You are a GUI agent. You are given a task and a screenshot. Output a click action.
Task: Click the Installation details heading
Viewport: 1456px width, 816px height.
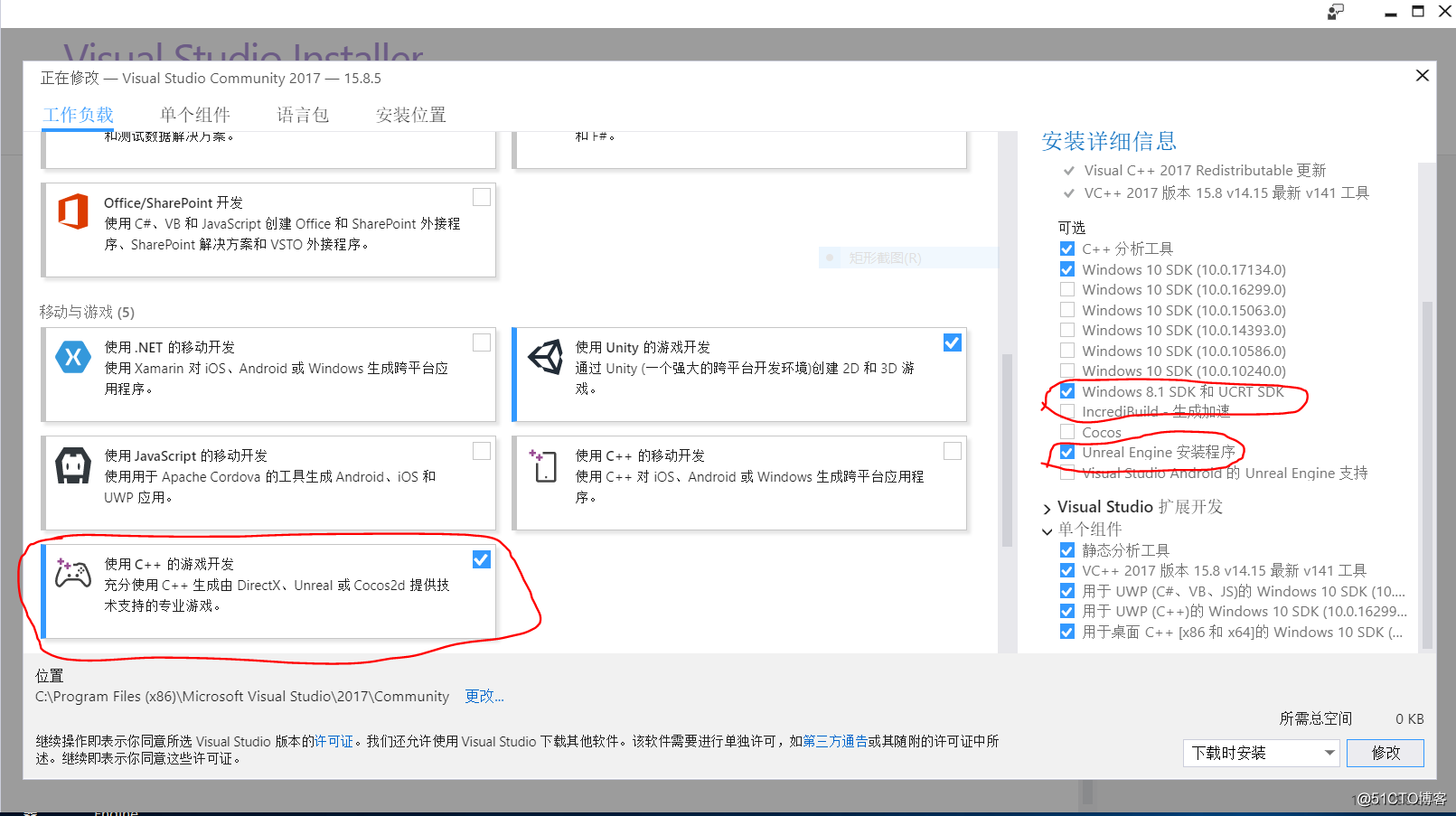tap(1109, 141)
